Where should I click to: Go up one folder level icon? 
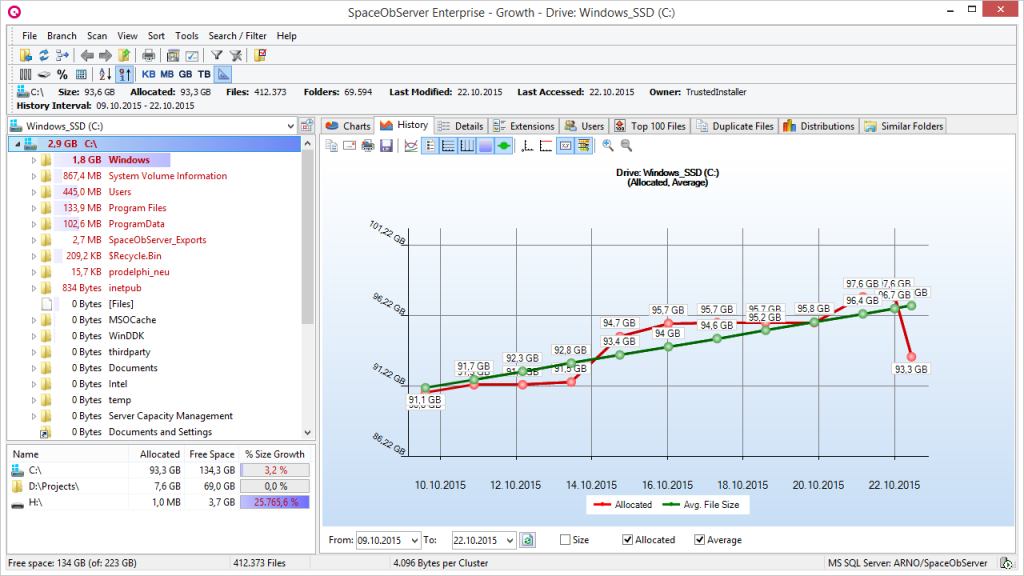click(124, 56)
